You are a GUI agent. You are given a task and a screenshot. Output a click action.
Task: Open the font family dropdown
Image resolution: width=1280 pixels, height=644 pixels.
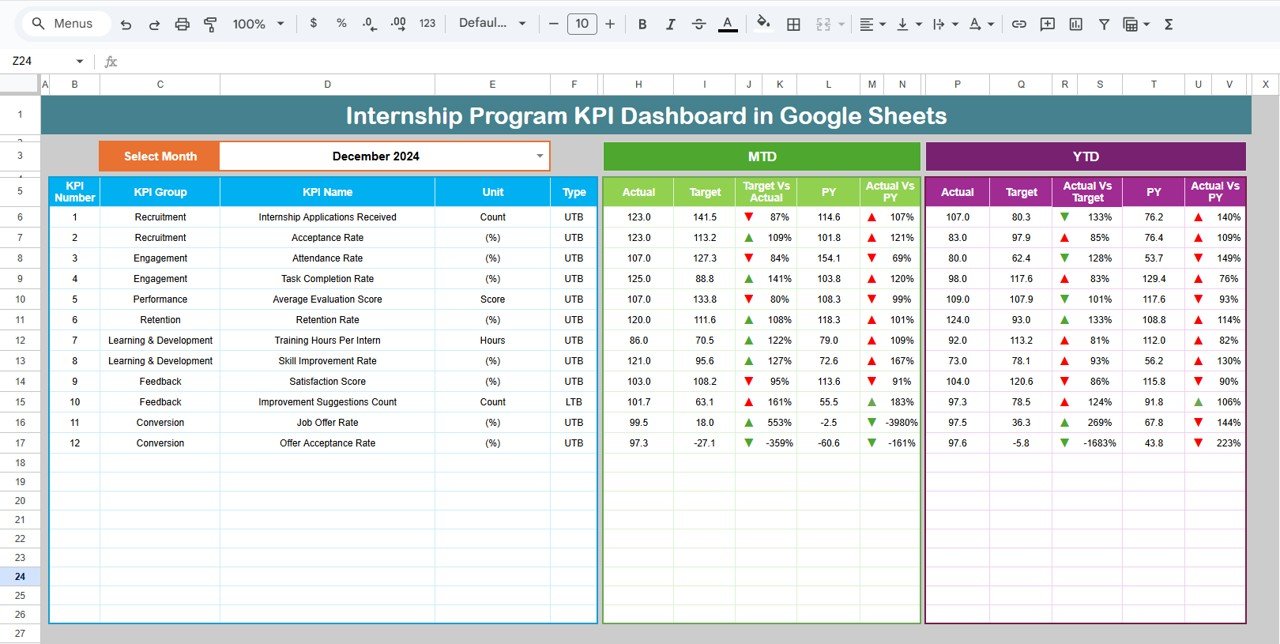(492, 23)
